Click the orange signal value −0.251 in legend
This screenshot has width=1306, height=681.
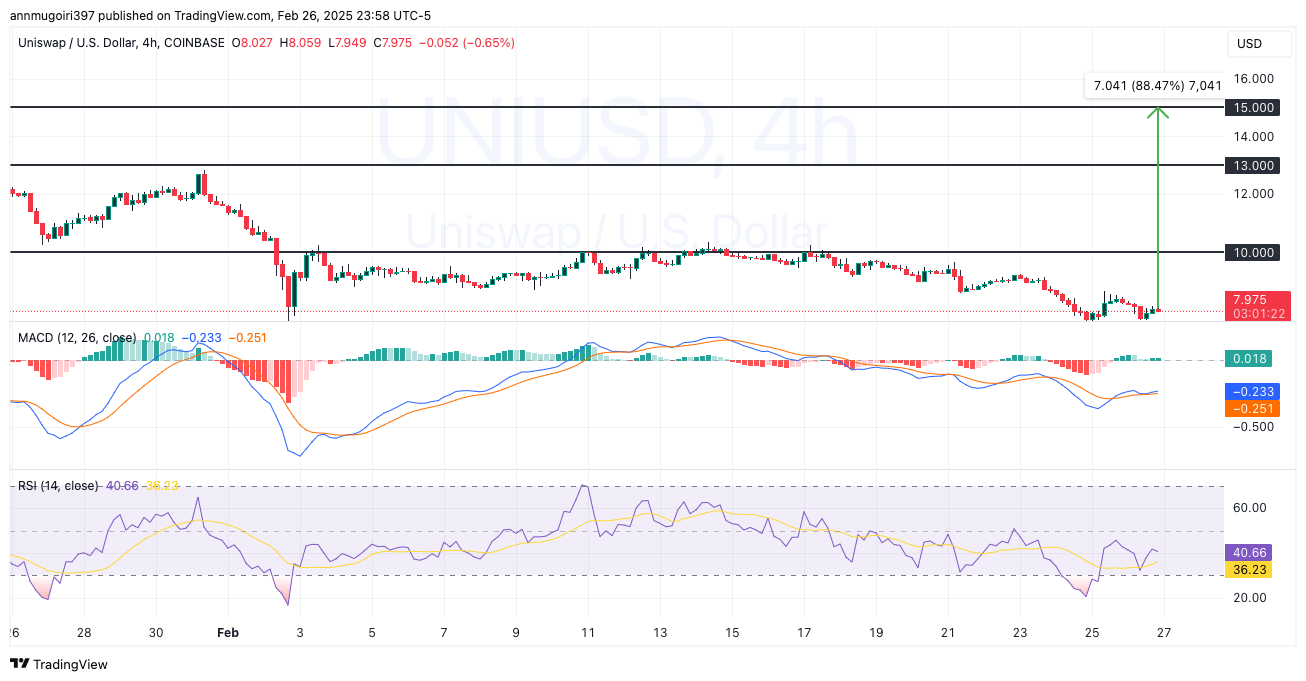[x=248, y=338]
